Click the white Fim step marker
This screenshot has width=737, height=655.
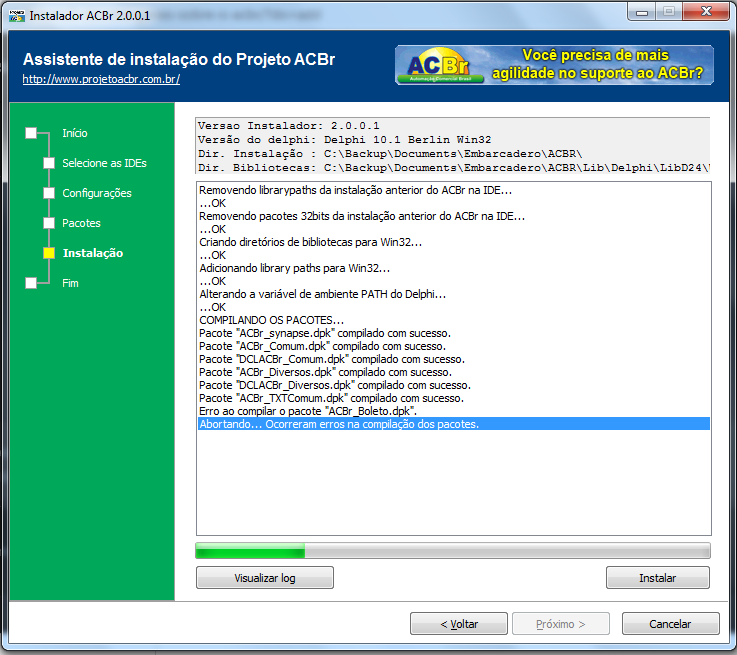(31, 283)
